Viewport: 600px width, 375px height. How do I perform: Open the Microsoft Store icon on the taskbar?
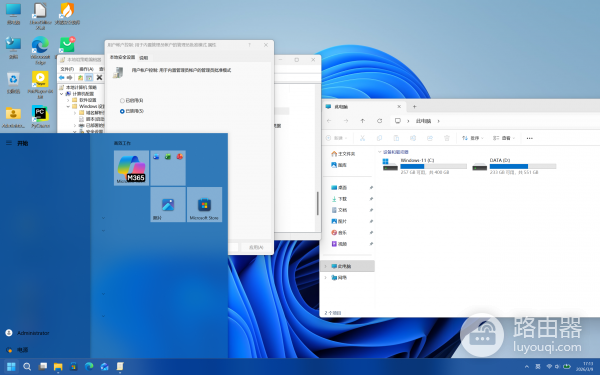tap(73, 367)
